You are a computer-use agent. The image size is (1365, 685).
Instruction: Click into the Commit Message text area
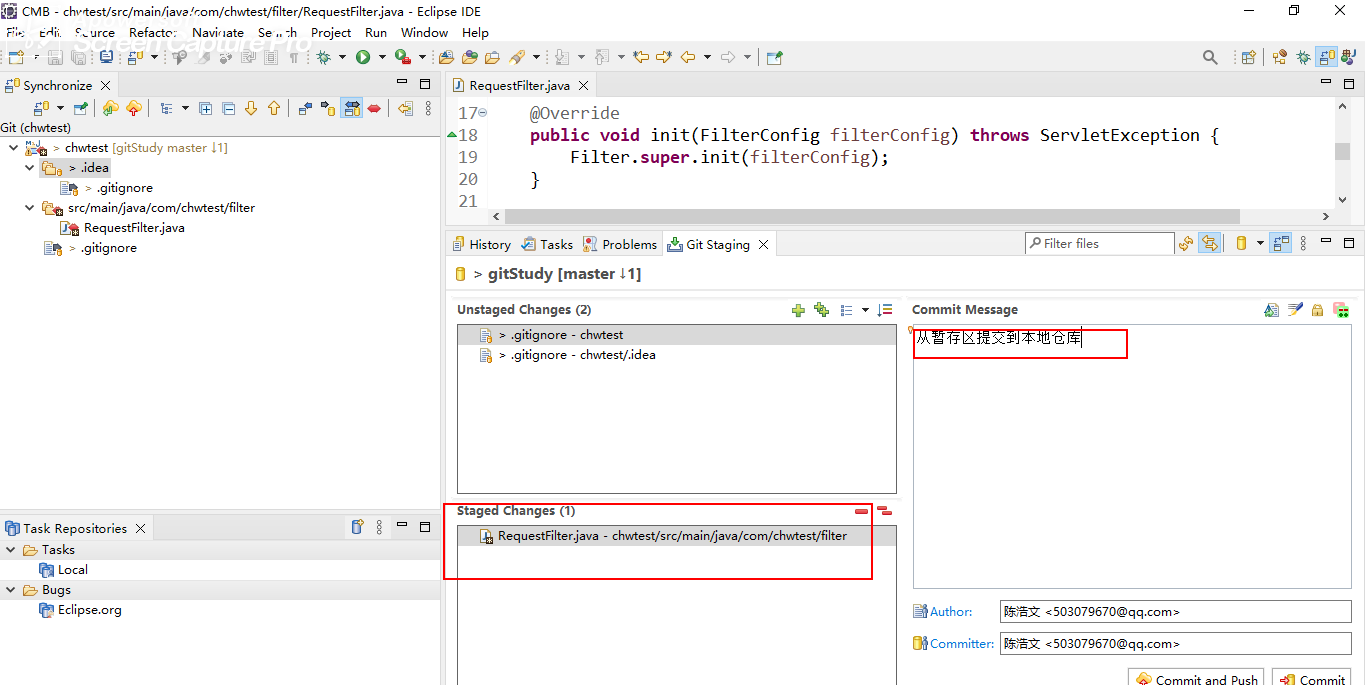(1132, 456)
